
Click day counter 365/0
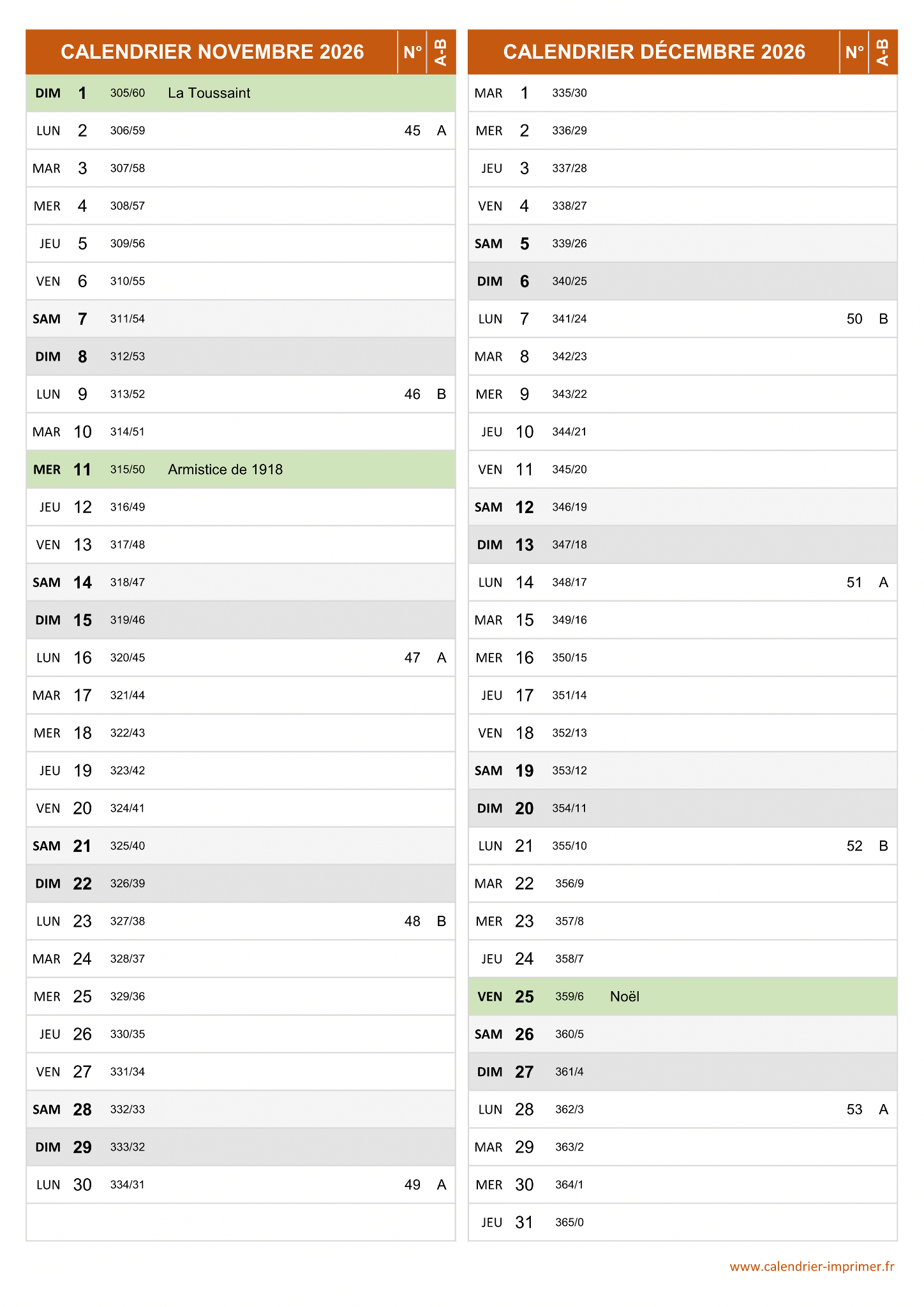coord(569,1223)
